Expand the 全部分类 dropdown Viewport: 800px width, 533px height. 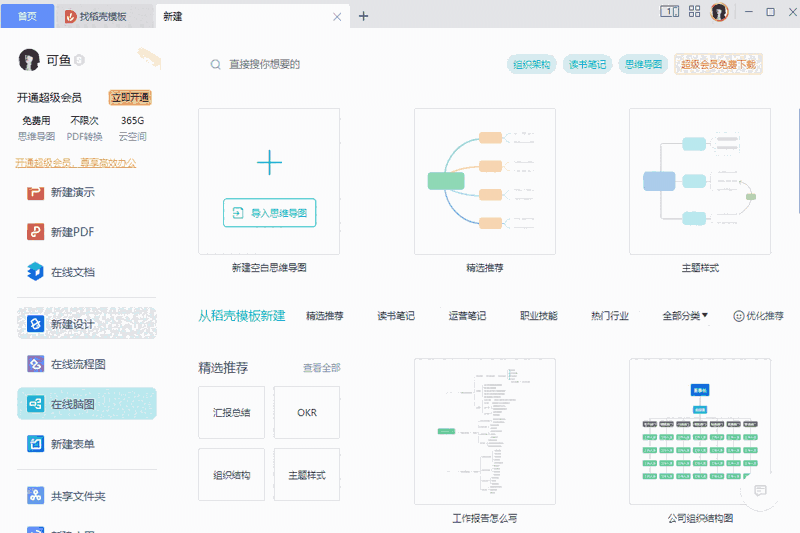[x=685, y=316]
